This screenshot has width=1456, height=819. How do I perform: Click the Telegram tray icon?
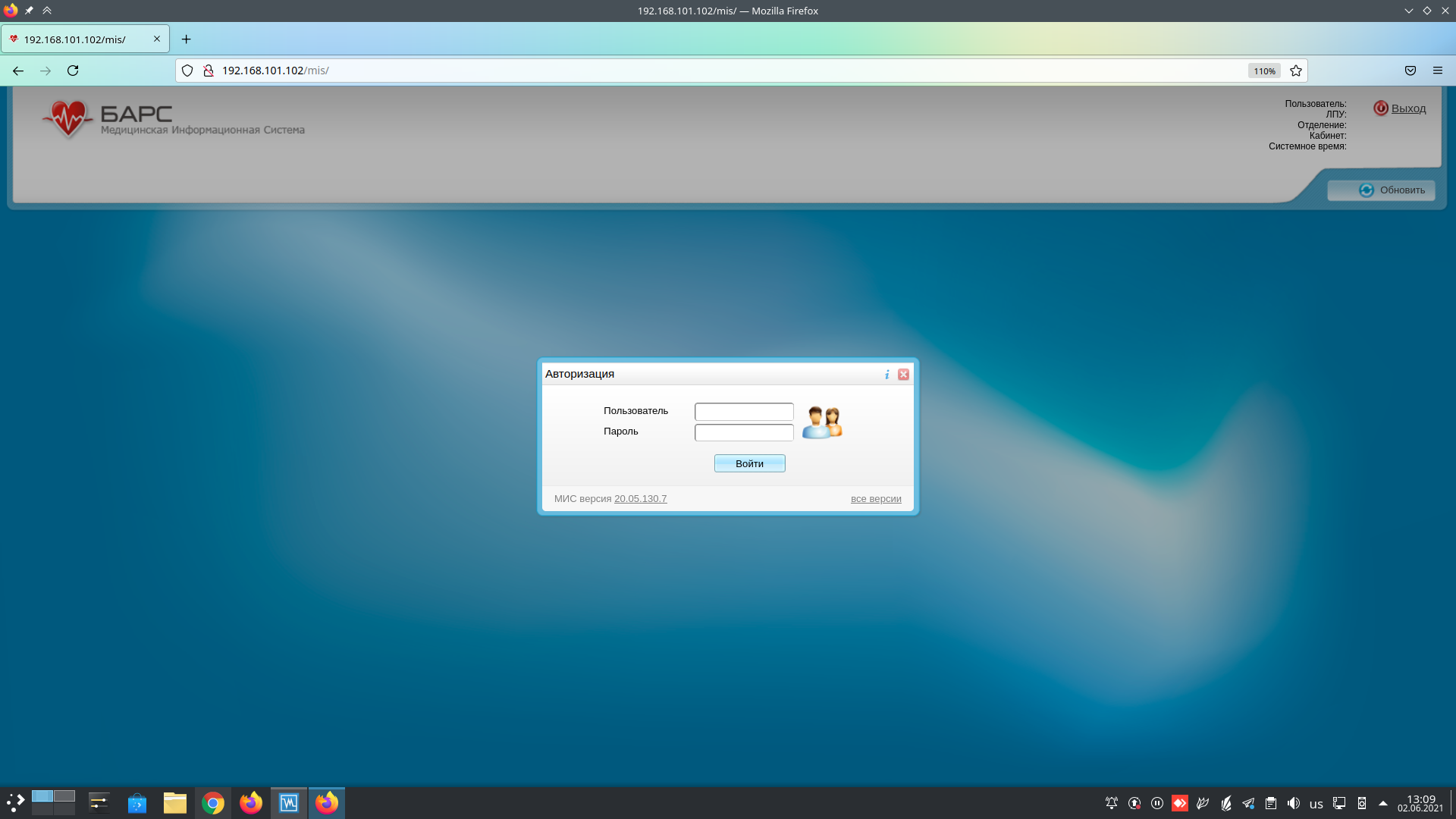pyautogui.click(x=1248, y=803)
